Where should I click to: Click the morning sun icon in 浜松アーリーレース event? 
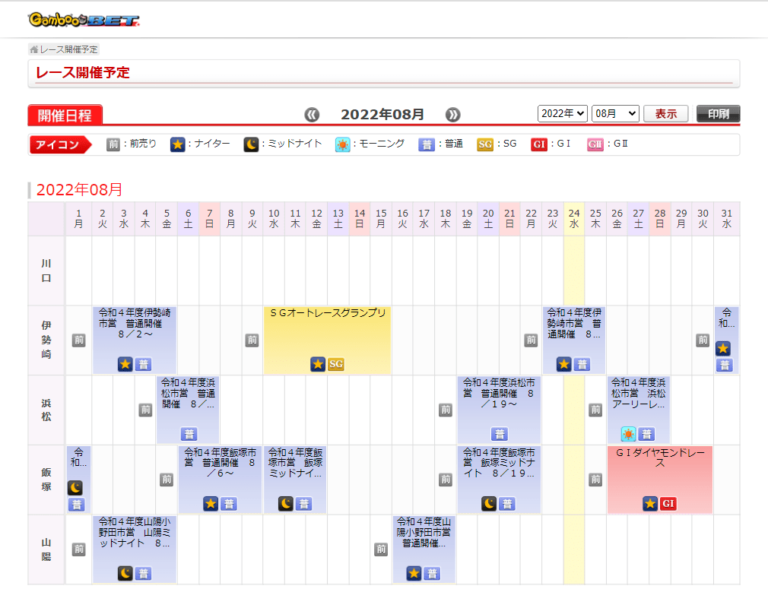[627, 434]
